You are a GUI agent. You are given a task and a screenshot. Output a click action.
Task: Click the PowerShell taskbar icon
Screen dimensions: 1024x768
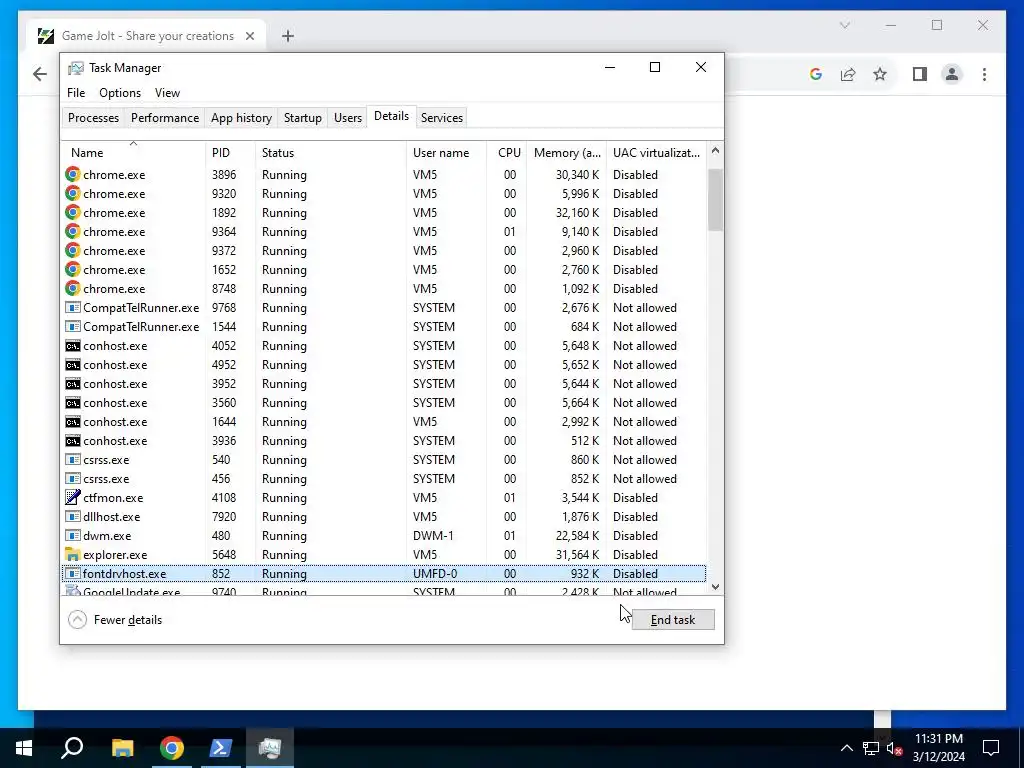tap(221, 748)
